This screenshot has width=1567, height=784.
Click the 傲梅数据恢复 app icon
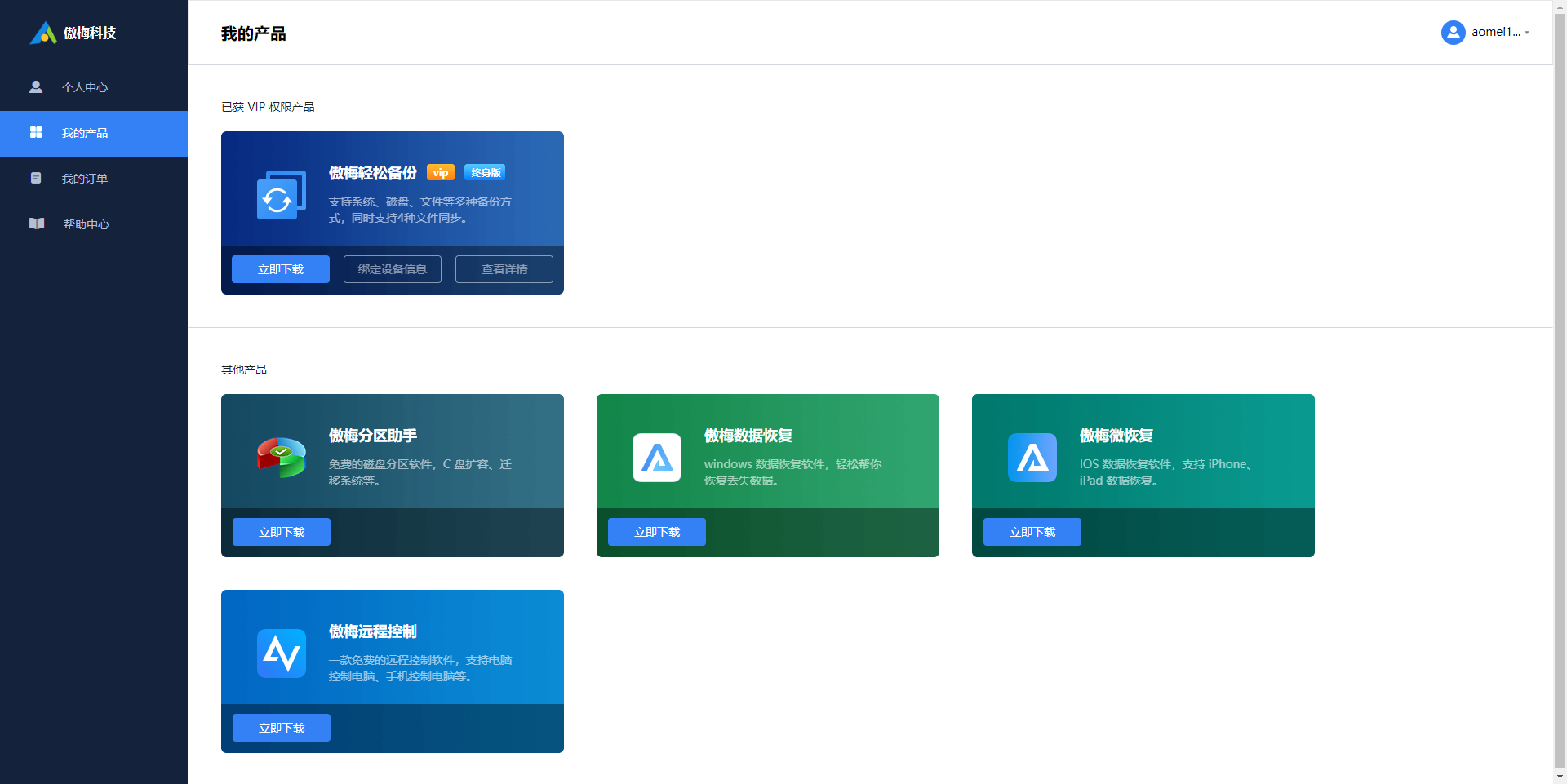point(657,458)
